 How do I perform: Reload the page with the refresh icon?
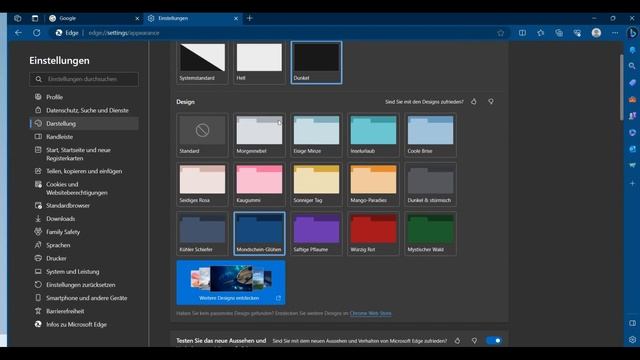37,33
